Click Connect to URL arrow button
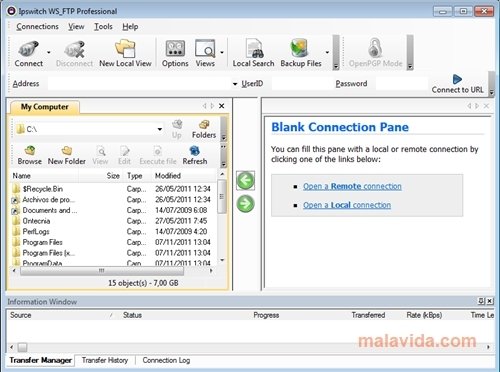This screenshot has height=372, width=500. coord(457,79)
